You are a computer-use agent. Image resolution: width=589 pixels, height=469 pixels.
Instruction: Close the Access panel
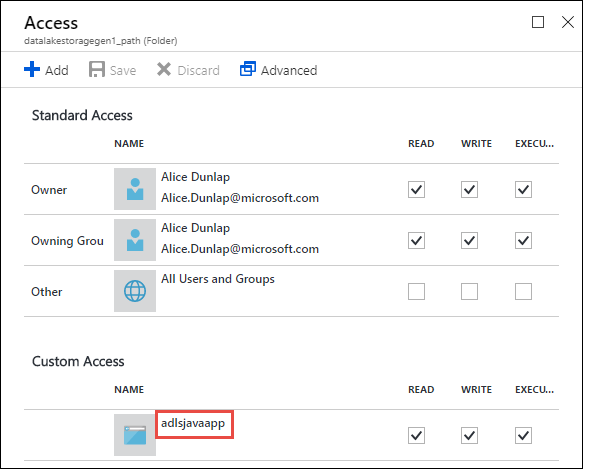tap(568, 22)
